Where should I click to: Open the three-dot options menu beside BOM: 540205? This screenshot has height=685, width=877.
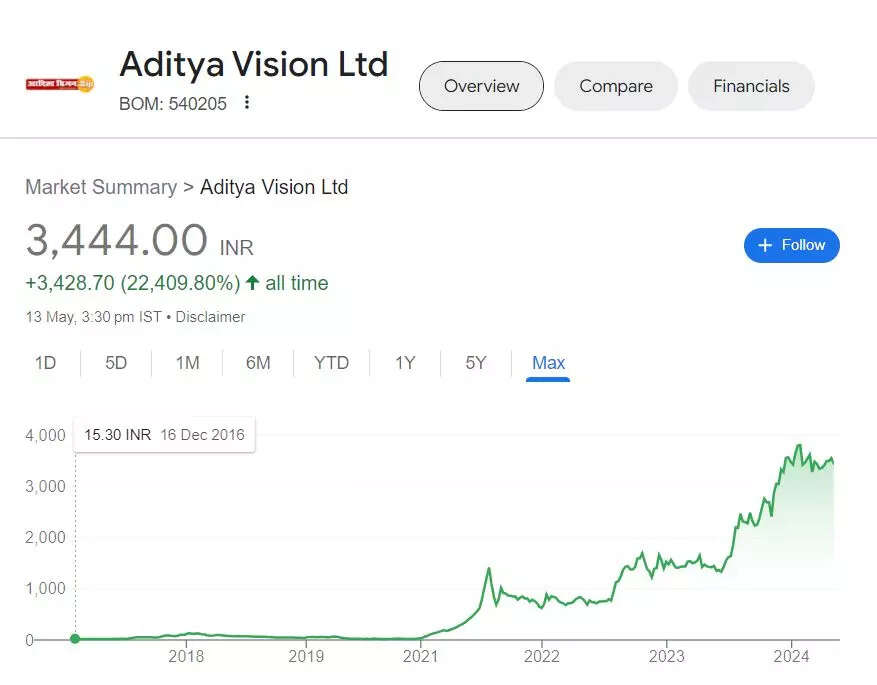pos(245,103)
